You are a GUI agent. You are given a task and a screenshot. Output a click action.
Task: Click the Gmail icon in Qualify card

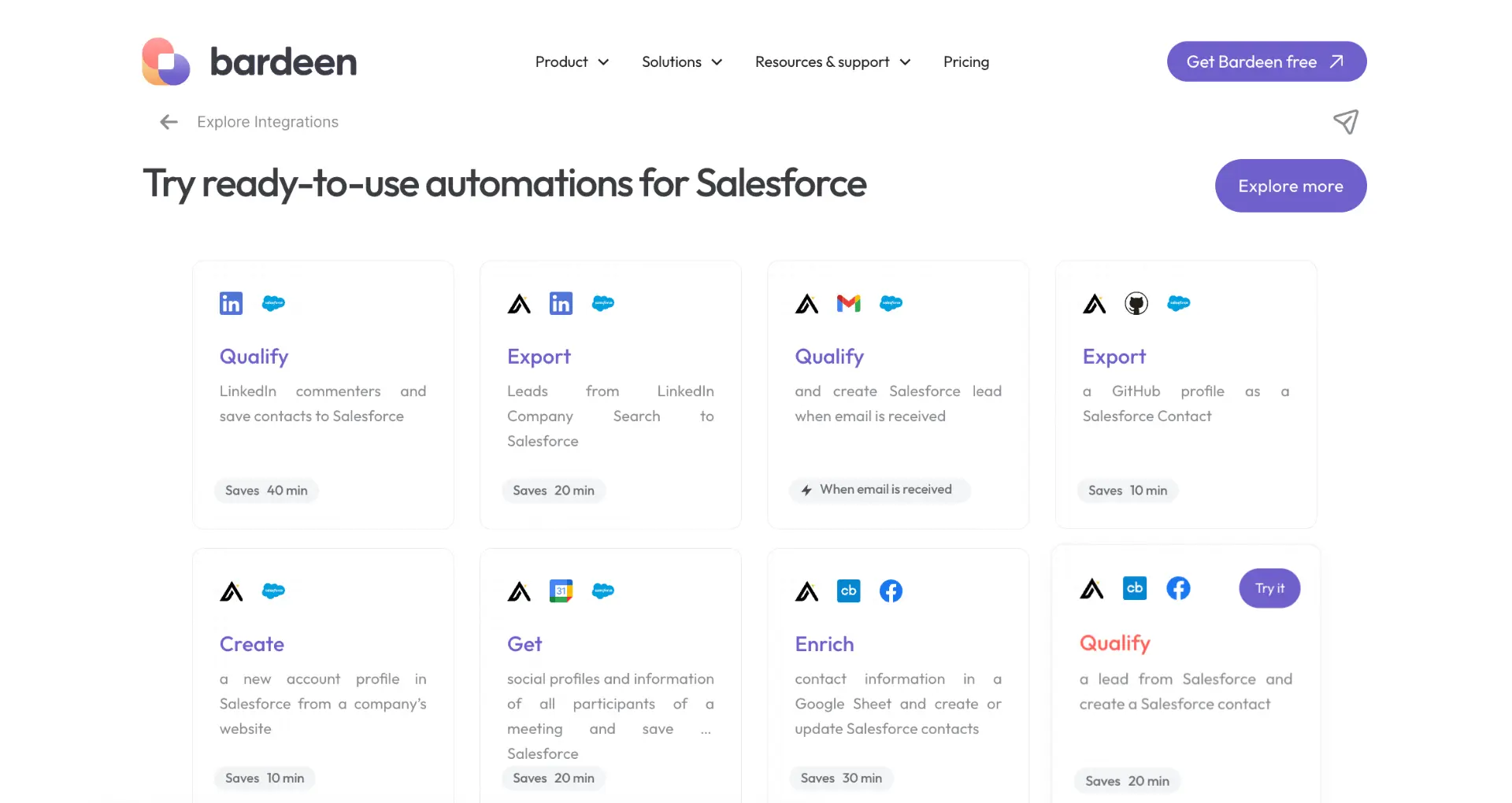(849, 303)
